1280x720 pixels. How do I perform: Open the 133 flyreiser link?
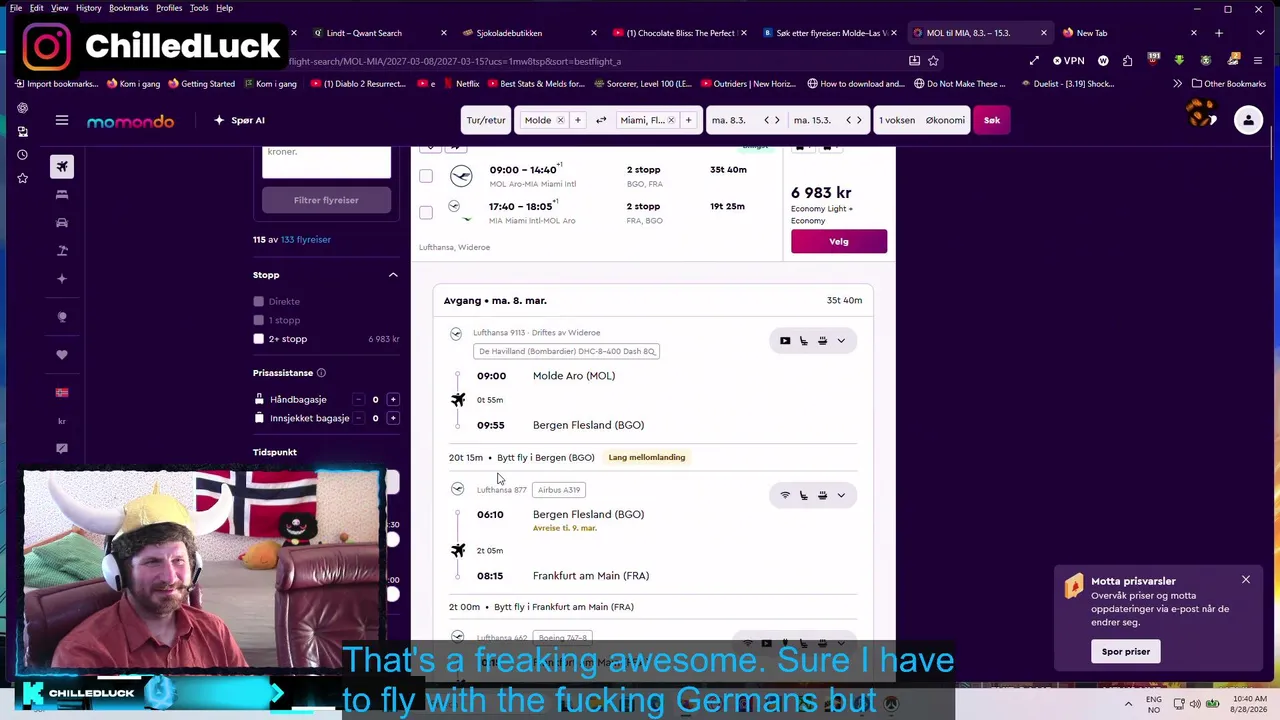306,240
